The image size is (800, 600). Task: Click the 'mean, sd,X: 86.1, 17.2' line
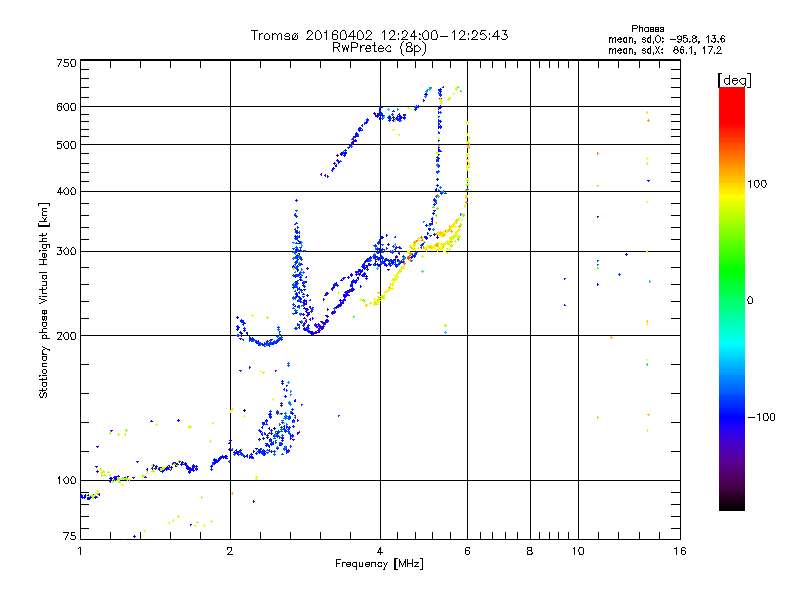click(x=665, y=50)
